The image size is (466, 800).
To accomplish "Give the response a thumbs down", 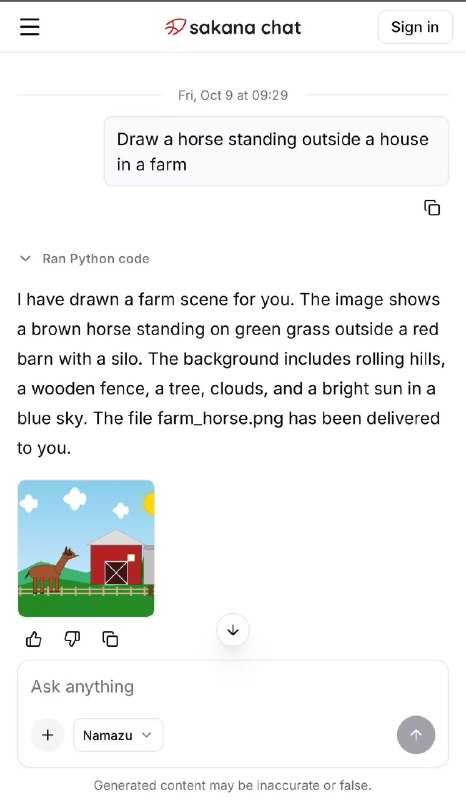I will point(72,639).
